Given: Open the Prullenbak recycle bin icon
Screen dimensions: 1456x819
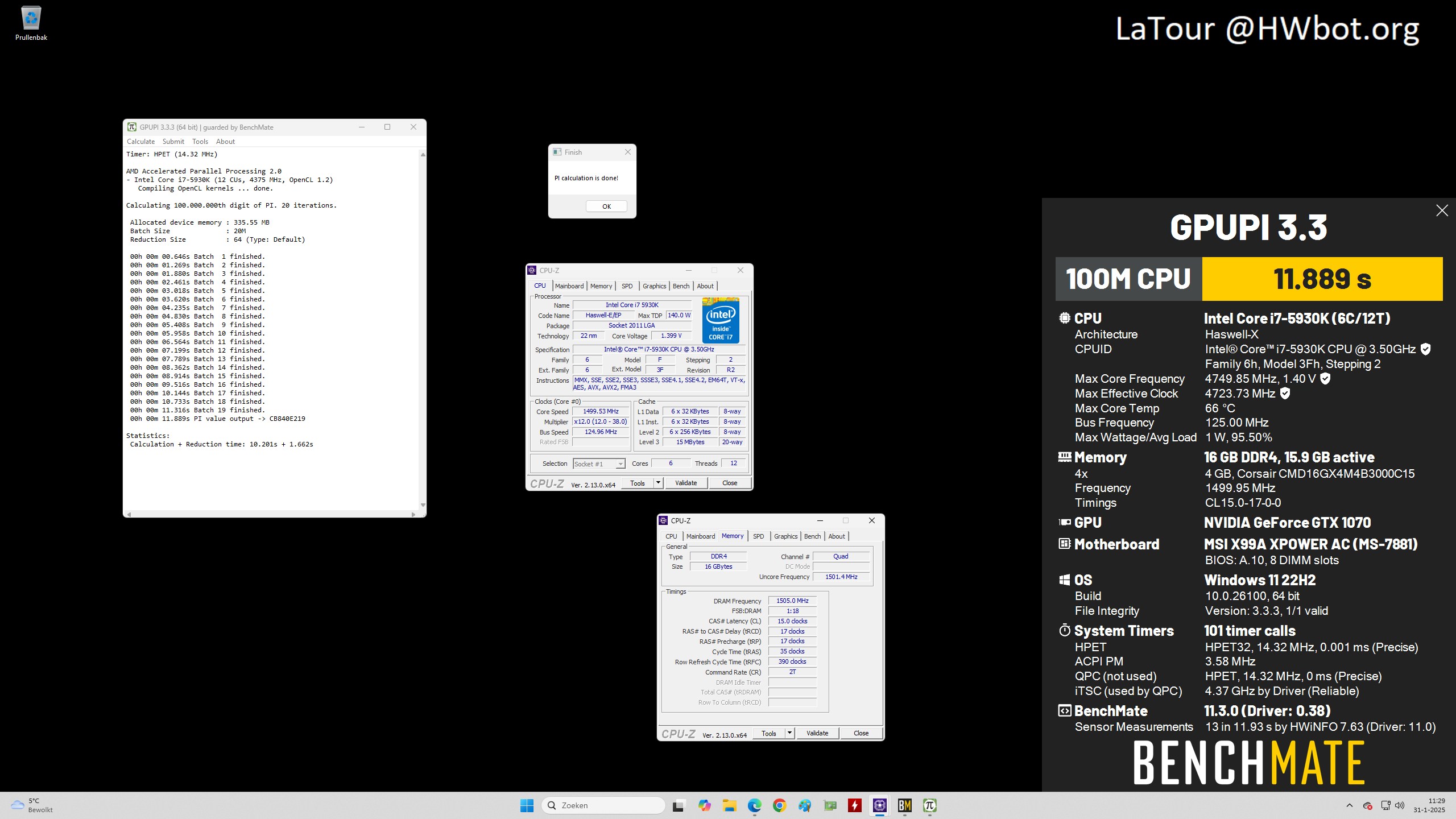Looking at the screenshot, I should [31, 24].
